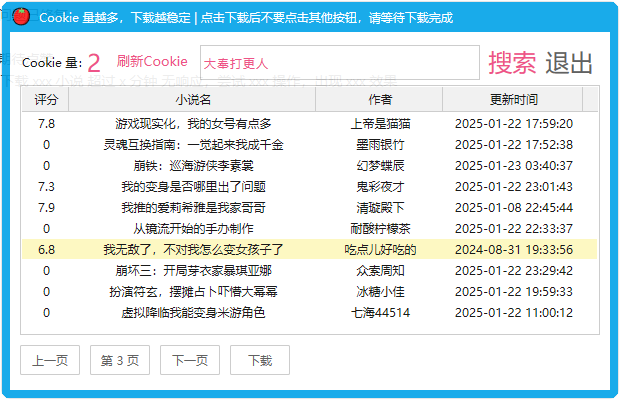Click update time 2024-08-31 19:33:56
Image resolution: width=620 pixels, height=400 pixels.
pos(514,249)
